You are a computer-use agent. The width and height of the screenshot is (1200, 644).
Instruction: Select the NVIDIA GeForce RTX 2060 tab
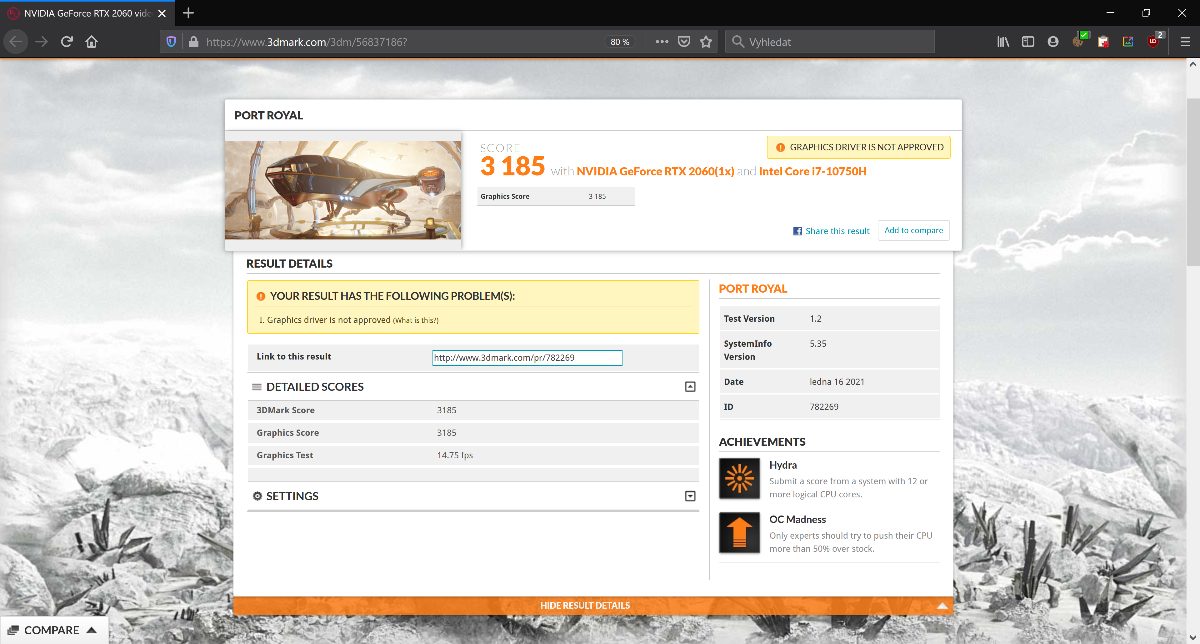[85, 13]
